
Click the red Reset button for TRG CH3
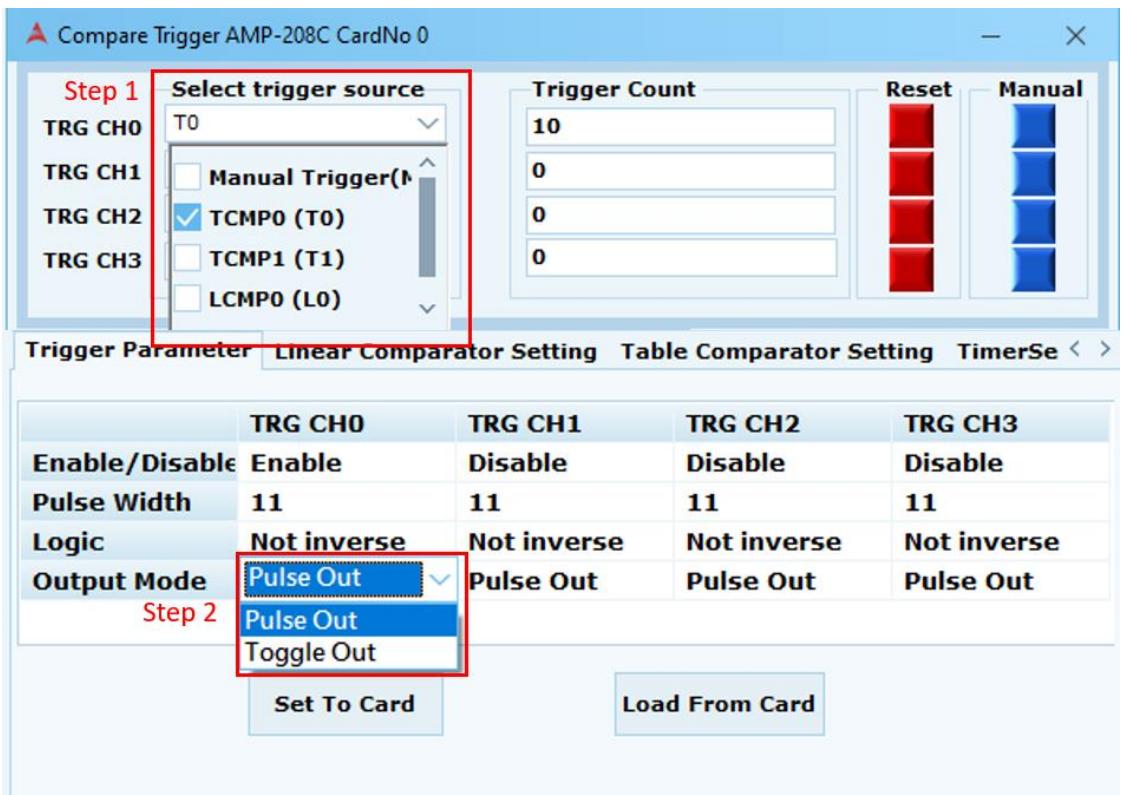point(911,269)
